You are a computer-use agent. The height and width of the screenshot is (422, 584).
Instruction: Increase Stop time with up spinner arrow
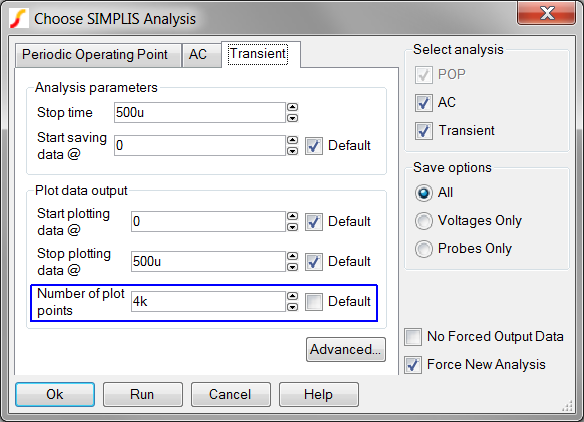click(293, 107)
